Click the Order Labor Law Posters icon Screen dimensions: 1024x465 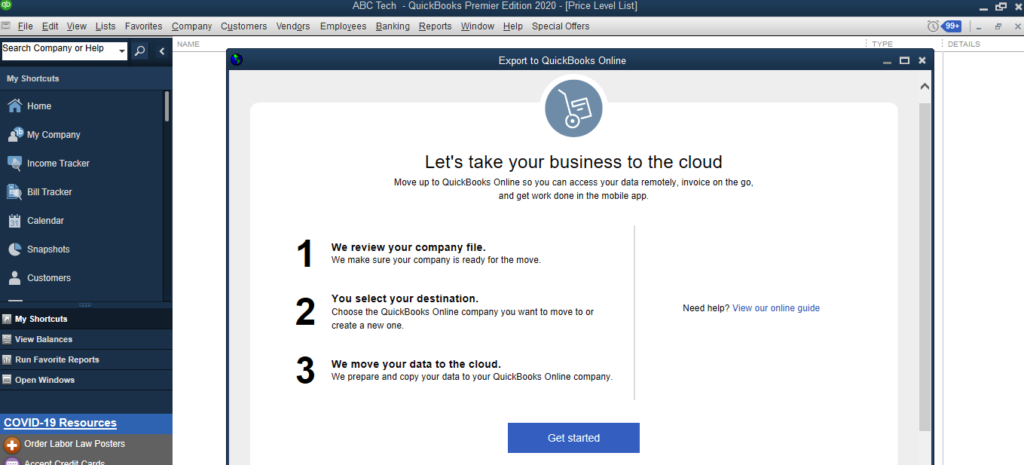tap(12, 445)
